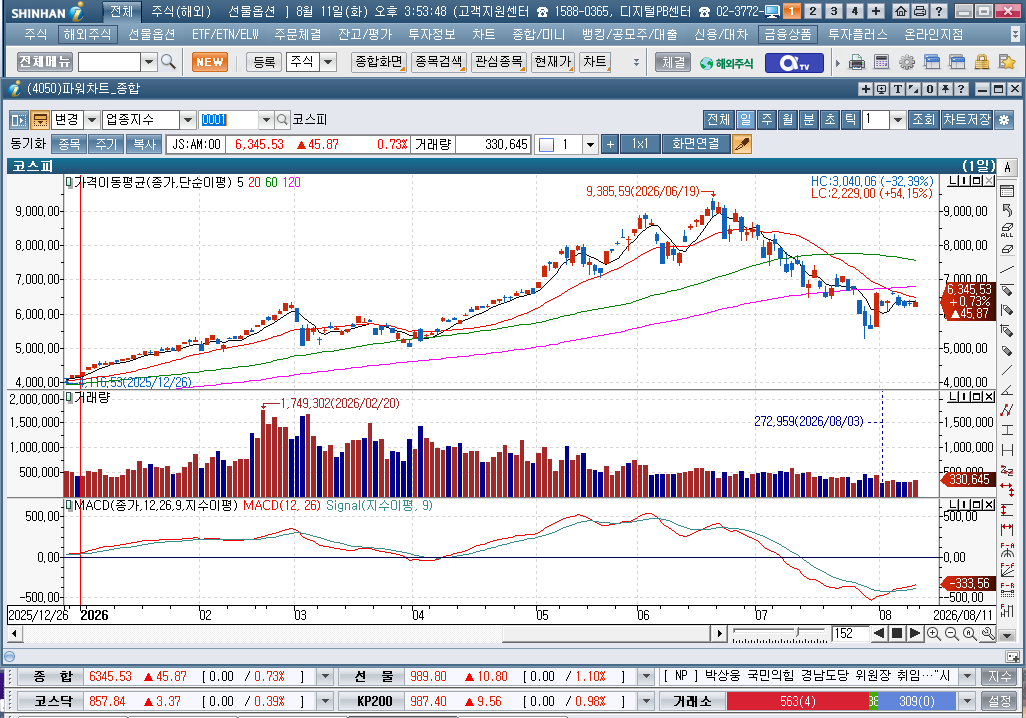Open the calculator icon in the toolbar

(881, 62)
